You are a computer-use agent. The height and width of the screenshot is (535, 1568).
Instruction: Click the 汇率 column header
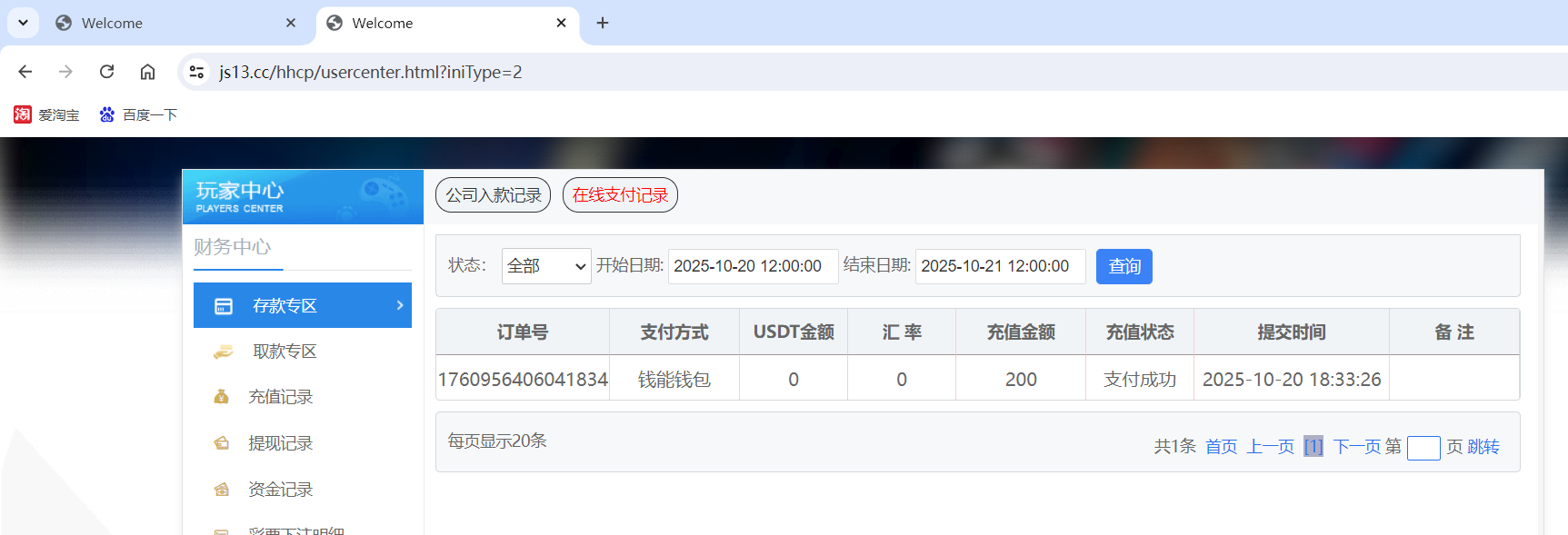[x=902, y=332]
